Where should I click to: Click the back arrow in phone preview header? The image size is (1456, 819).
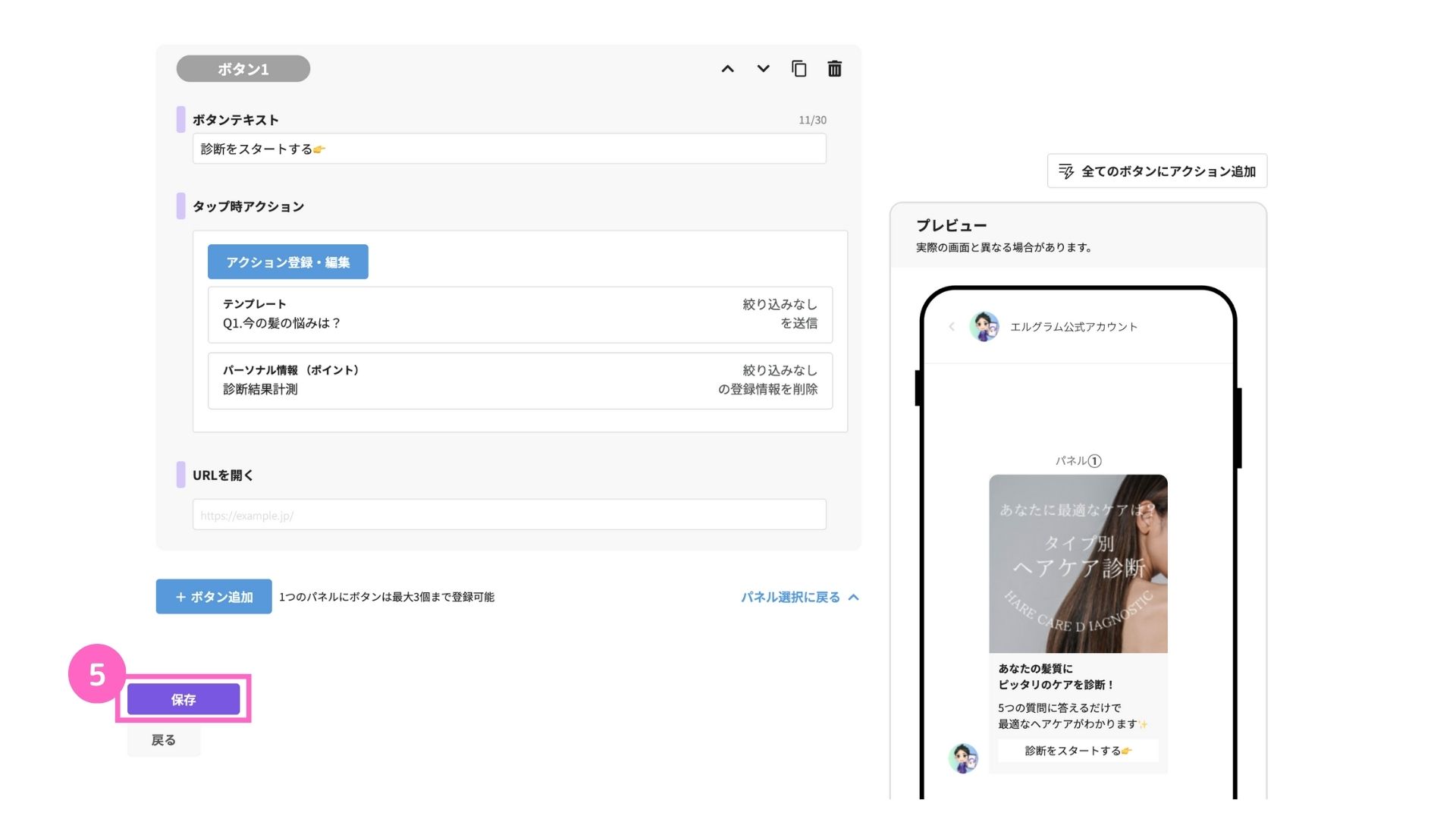click(x=952, y=327)
